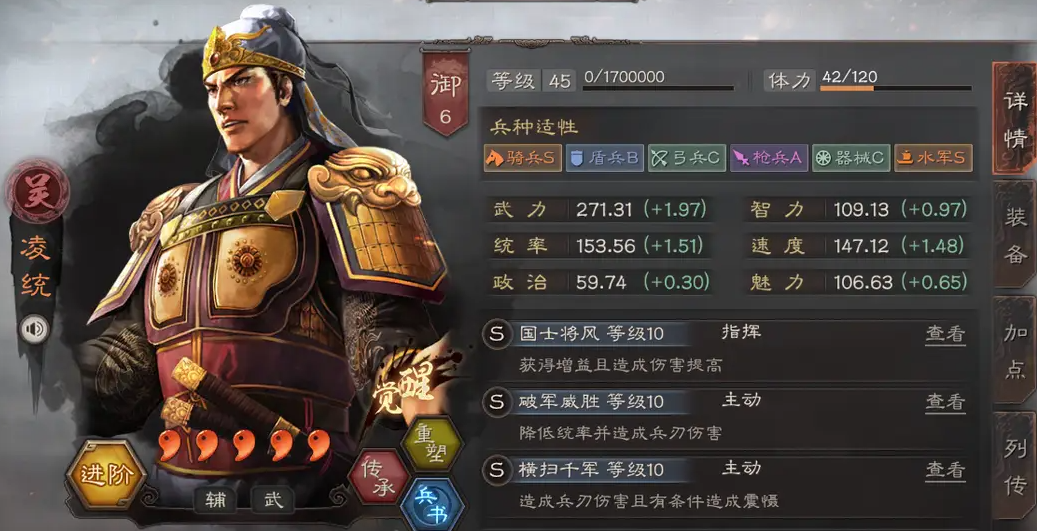Select the 盾兵B shield troop badge
The height and width of the screenshot is (531, 1037).
pyautogui.click(x=604, y=158)
